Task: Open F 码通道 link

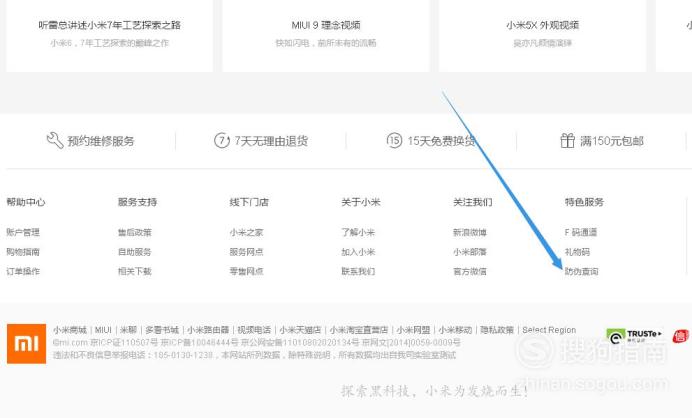Action: click(x=581, y=232)
